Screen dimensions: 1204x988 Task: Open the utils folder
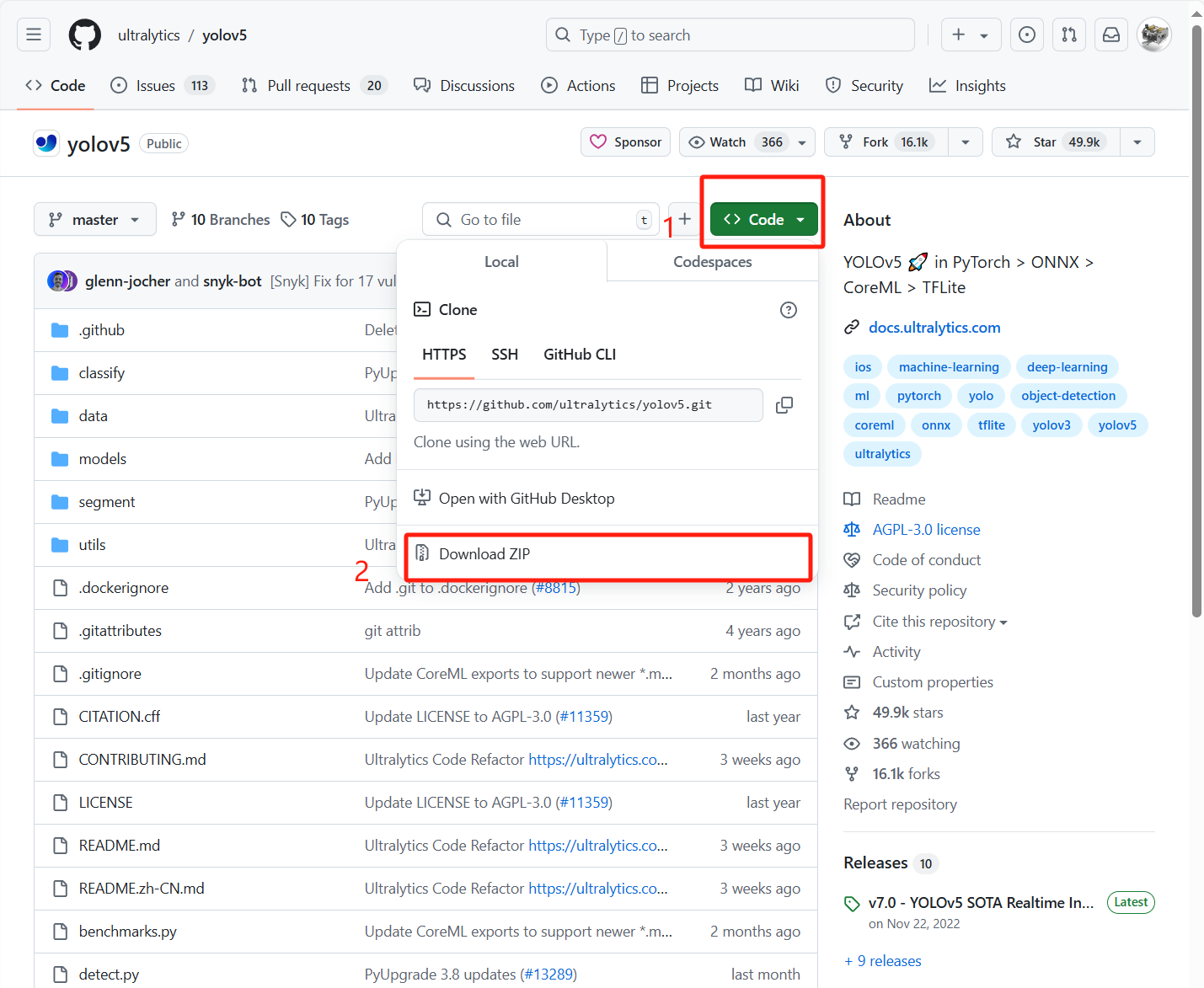(93, 545)
